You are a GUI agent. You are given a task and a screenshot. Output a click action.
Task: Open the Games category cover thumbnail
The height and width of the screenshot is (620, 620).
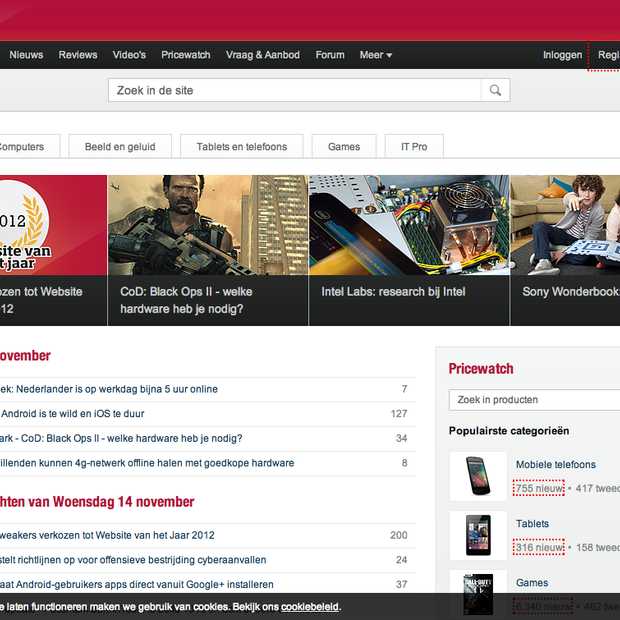(x=478, y=594)
